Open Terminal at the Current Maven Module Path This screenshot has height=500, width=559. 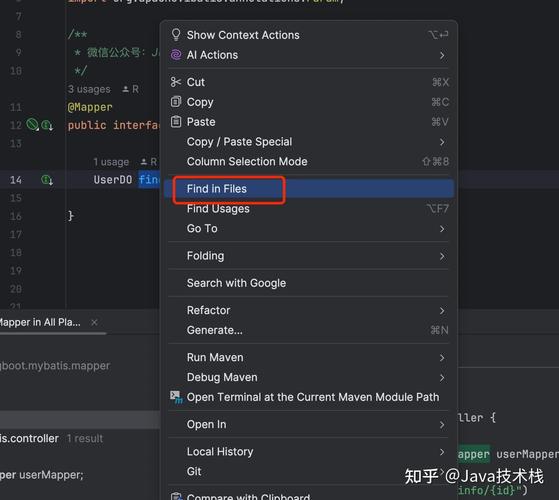(x=309, y=397)
